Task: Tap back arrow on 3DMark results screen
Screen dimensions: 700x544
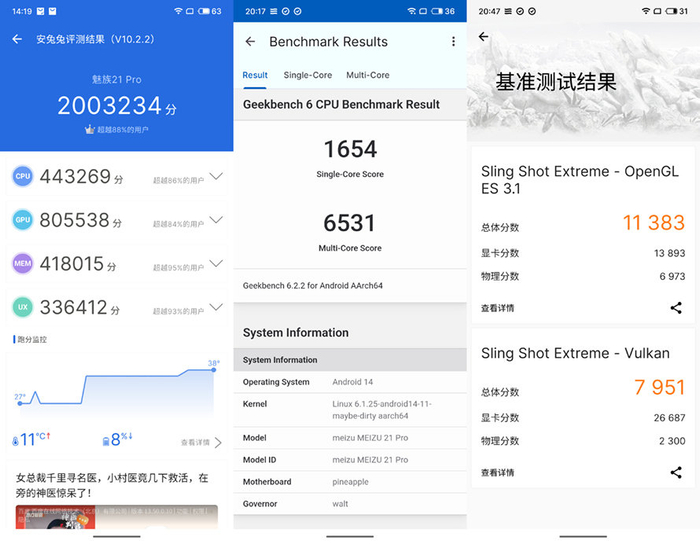Action: coord(483,37)
